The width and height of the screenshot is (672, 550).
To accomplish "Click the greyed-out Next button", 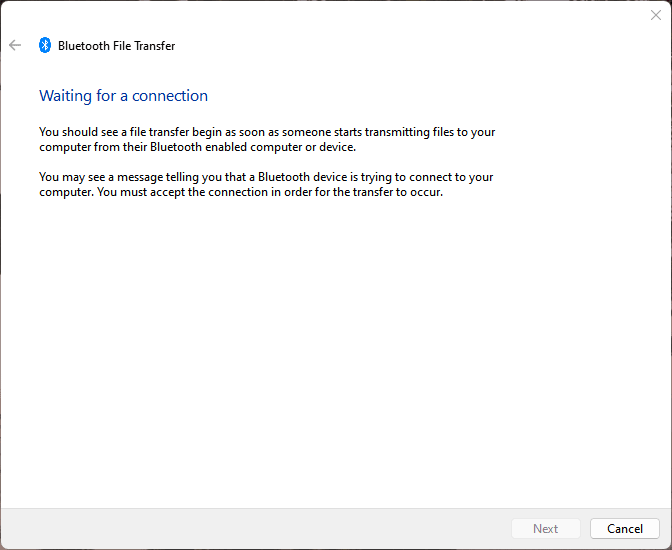I will [546, 529].
